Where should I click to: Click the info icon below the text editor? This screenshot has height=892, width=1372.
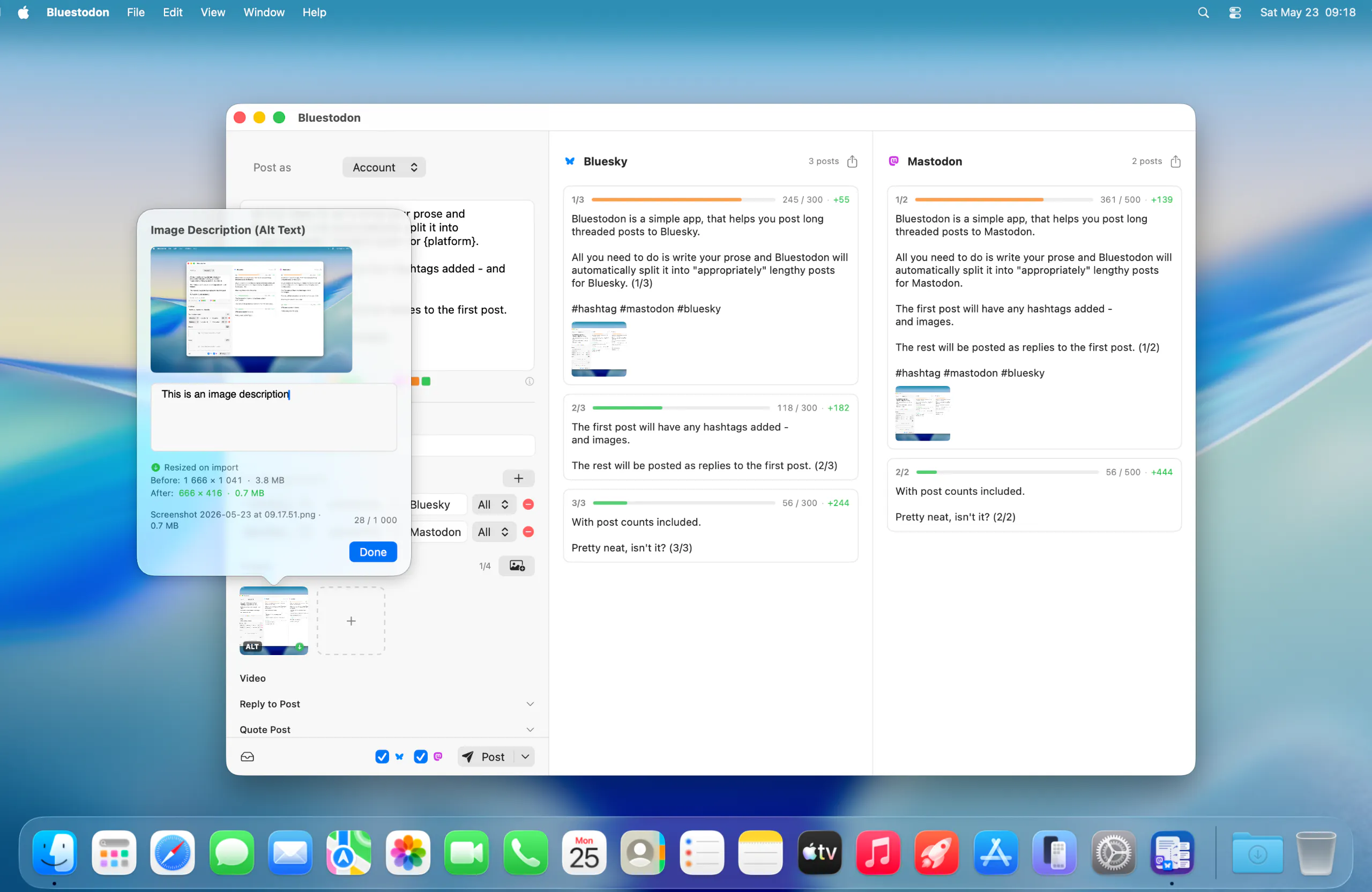[529, 381]
